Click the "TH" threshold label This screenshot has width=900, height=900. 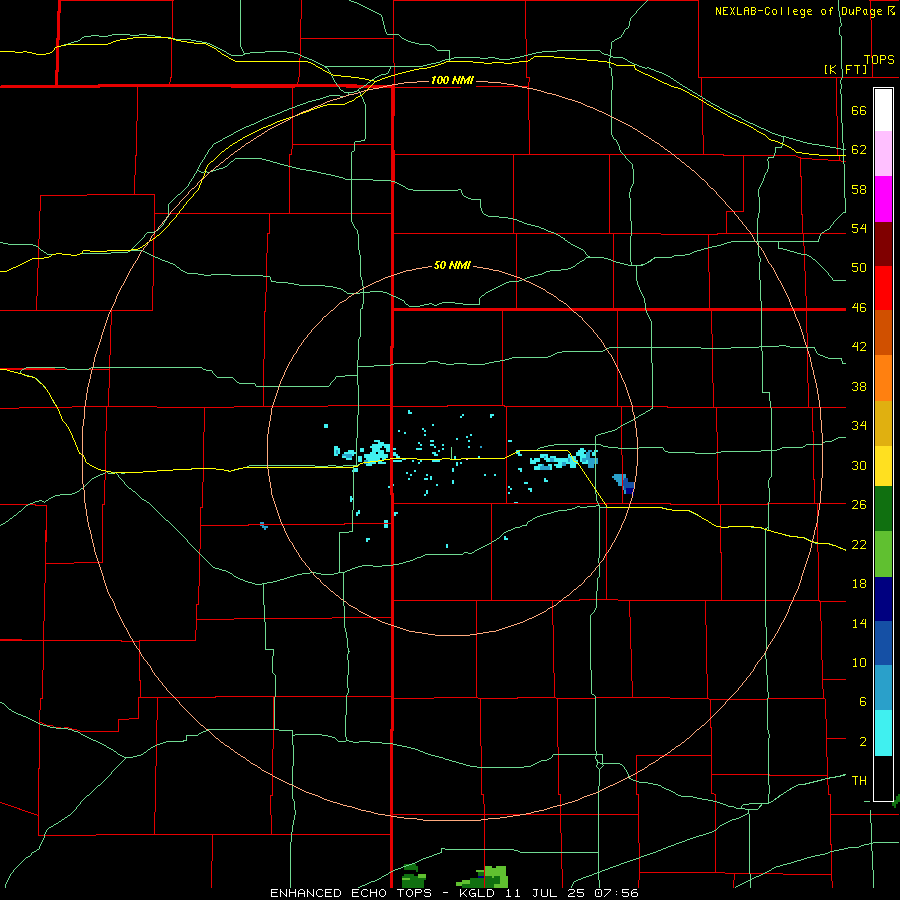(859, 781)
